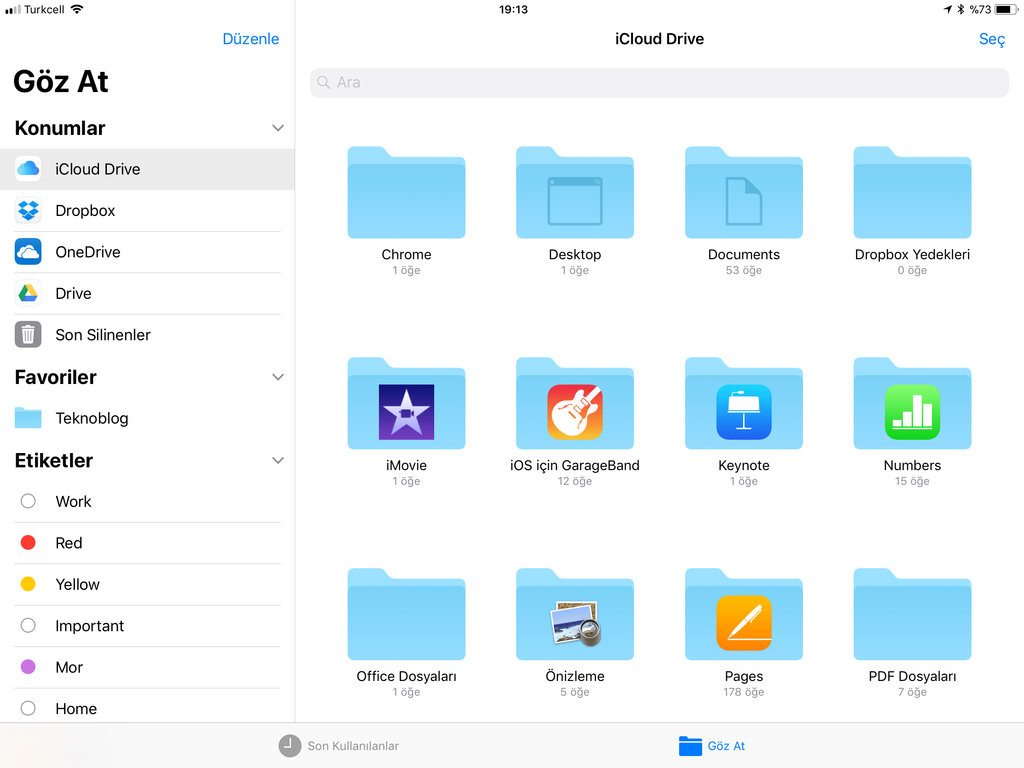
Task: Select the Work tag circle
Action: (x=28, y=501)
